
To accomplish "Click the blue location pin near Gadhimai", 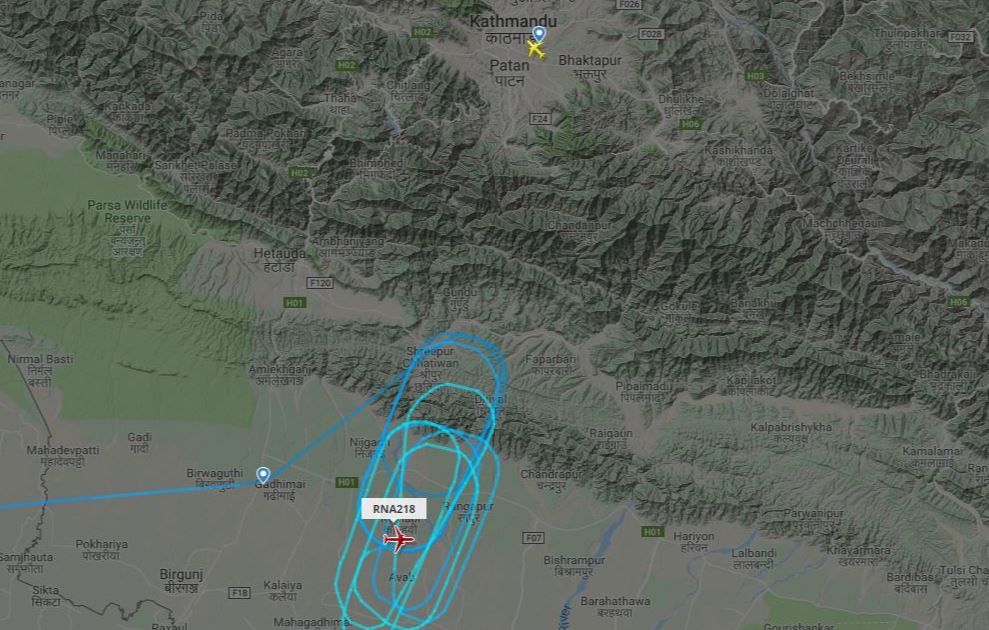I will click(263, 475).
